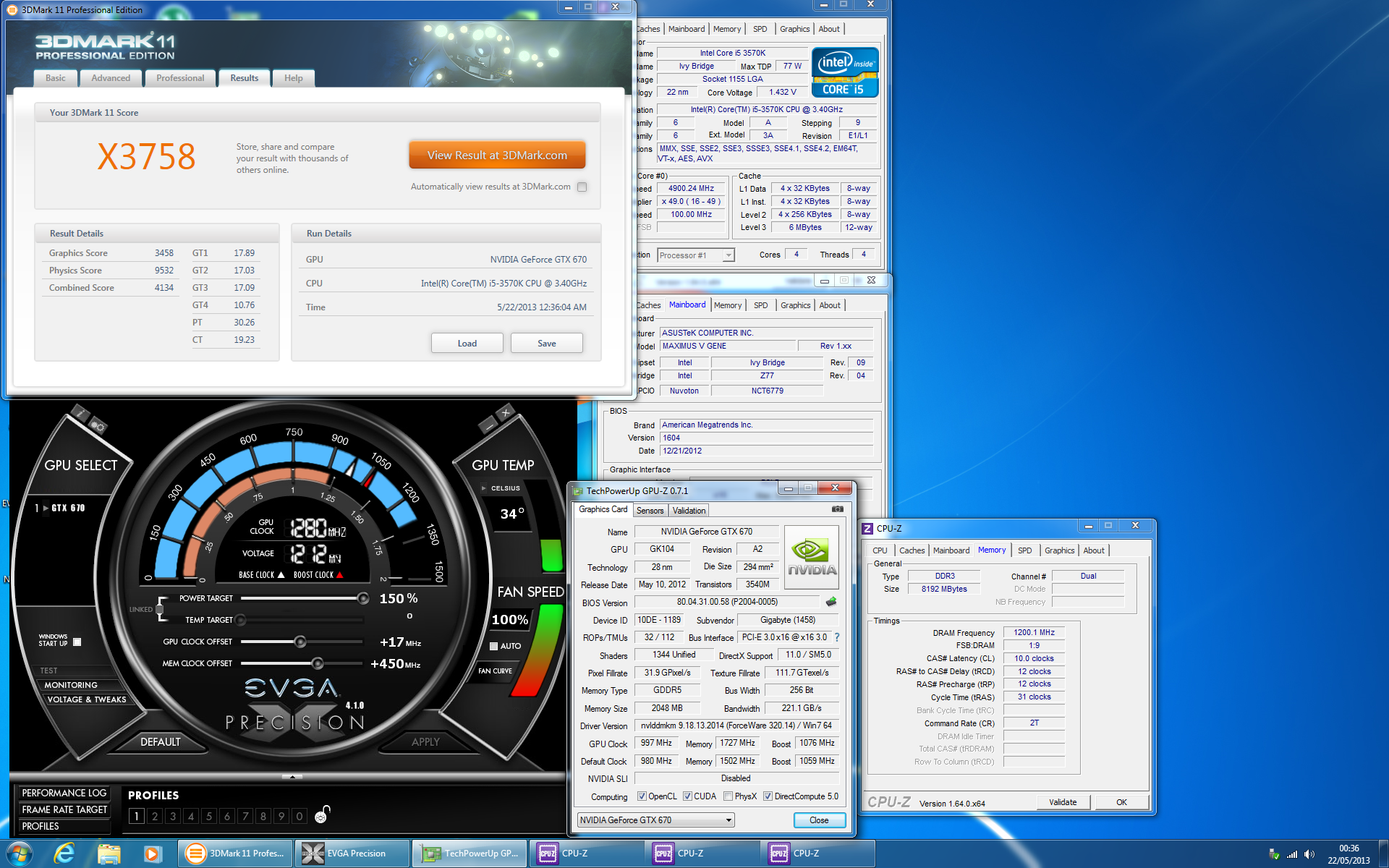Click the CPU-Z Memory window title icon
The height and width of the screenshot is (868, 1389).
[867, 528]
